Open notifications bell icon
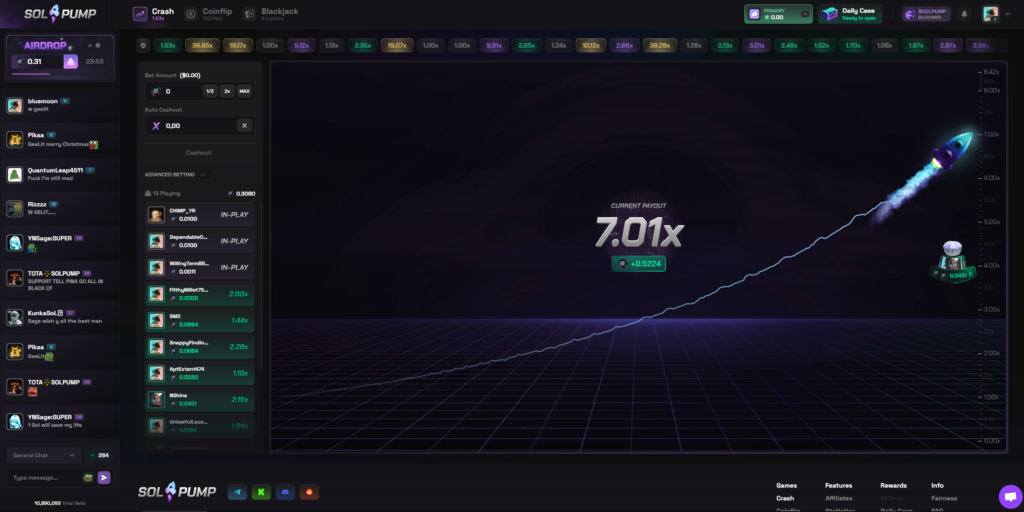 (964, 14)
